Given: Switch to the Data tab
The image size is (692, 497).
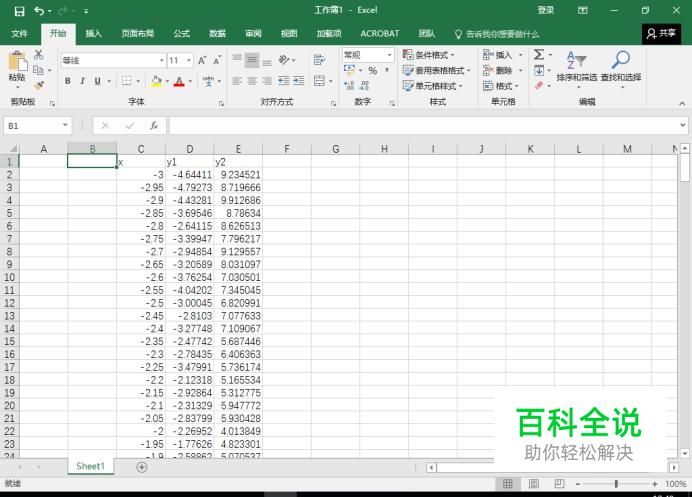Looking at the screenshot, I should [217, 34].
